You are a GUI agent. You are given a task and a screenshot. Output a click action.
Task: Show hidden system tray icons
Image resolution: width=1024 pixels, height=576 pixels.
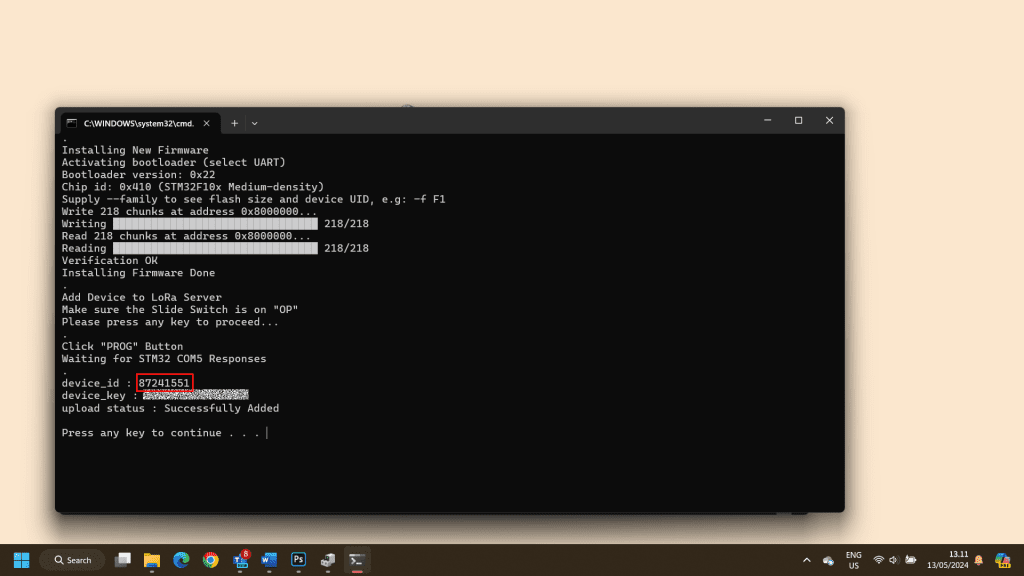click(805, 560)
